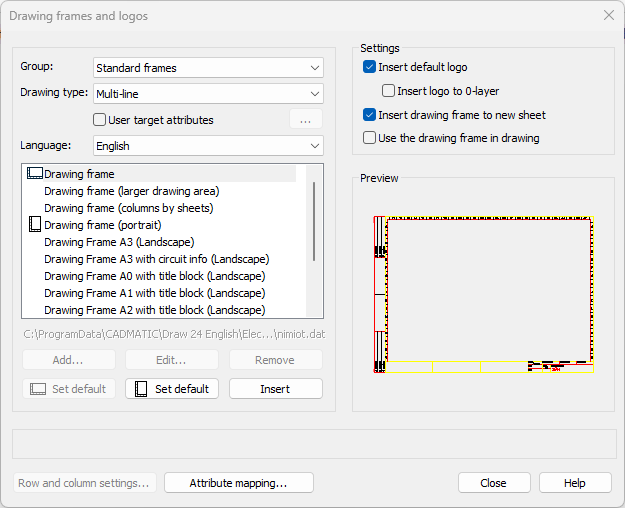
Task: Enable User target attributes option
Action: coord(99,120)
